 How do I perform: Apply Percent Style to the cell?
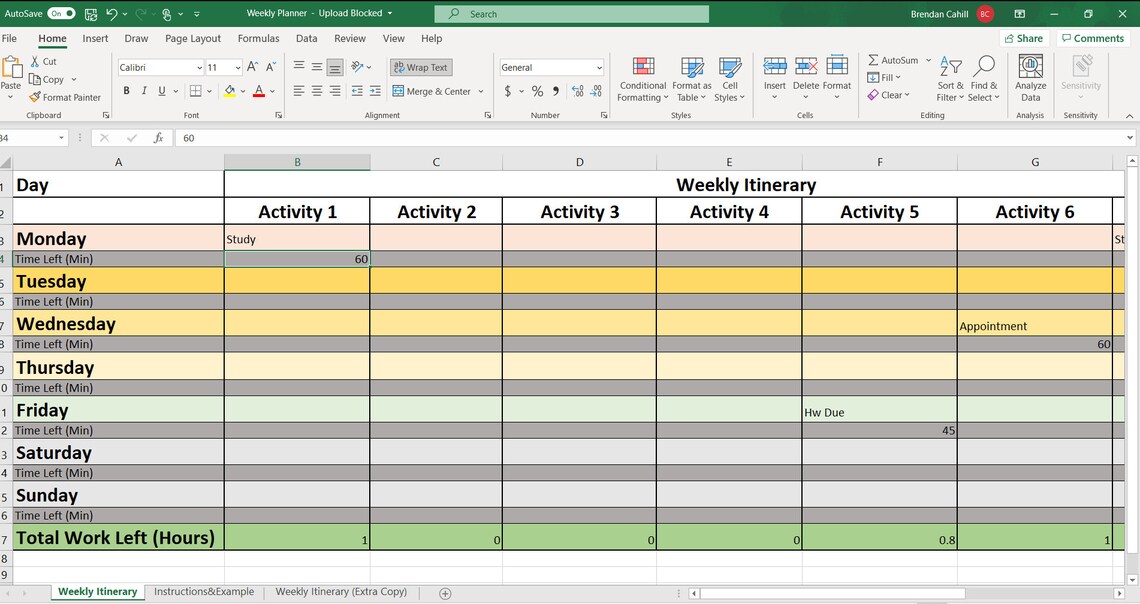pos(537,91)
